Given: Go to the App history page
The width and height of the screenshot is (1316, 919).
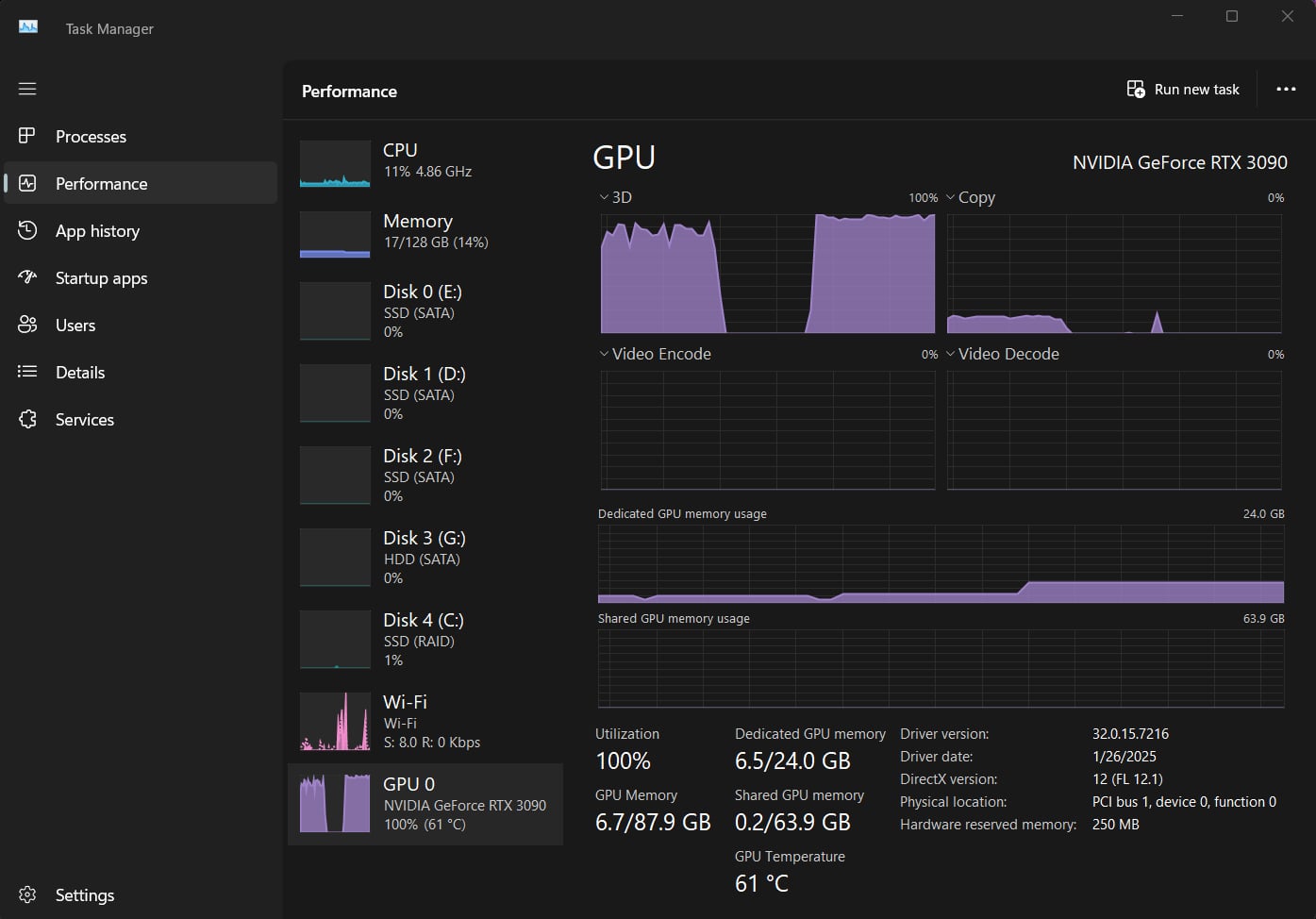Looking at the screenshot, I should pos(141,230).
